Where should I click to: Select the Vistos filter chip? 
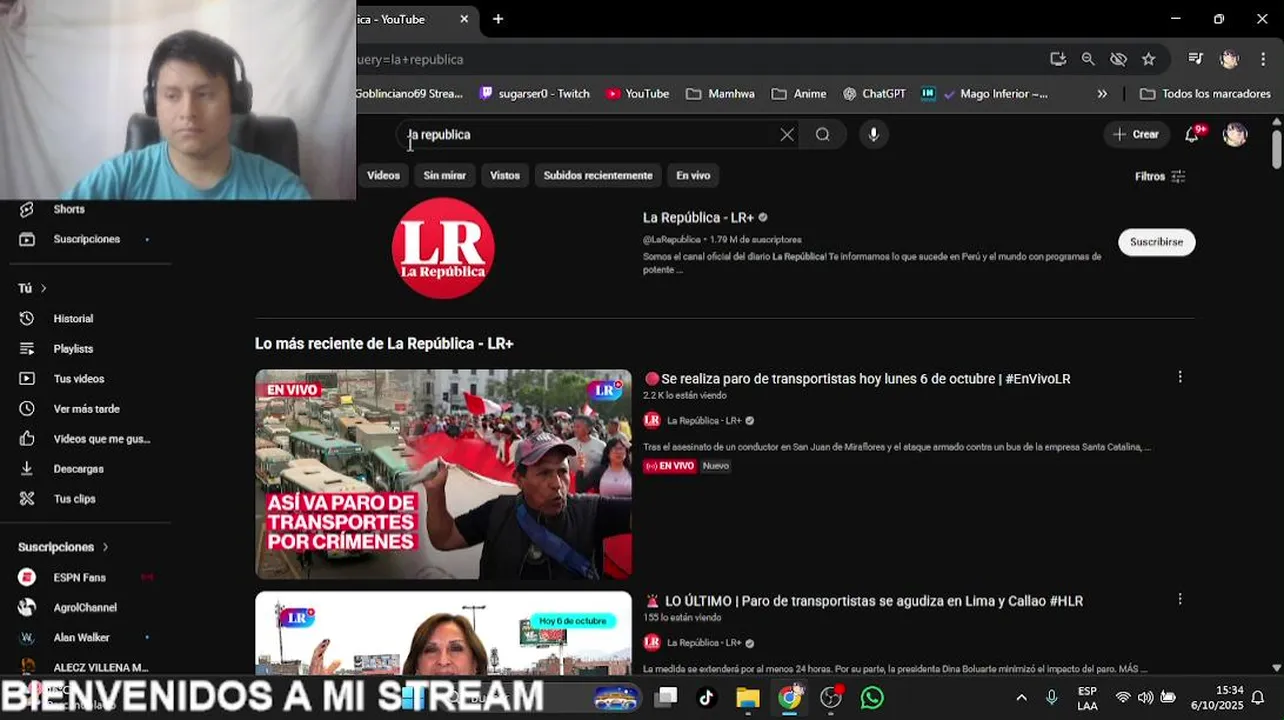(x=505, y=175)
